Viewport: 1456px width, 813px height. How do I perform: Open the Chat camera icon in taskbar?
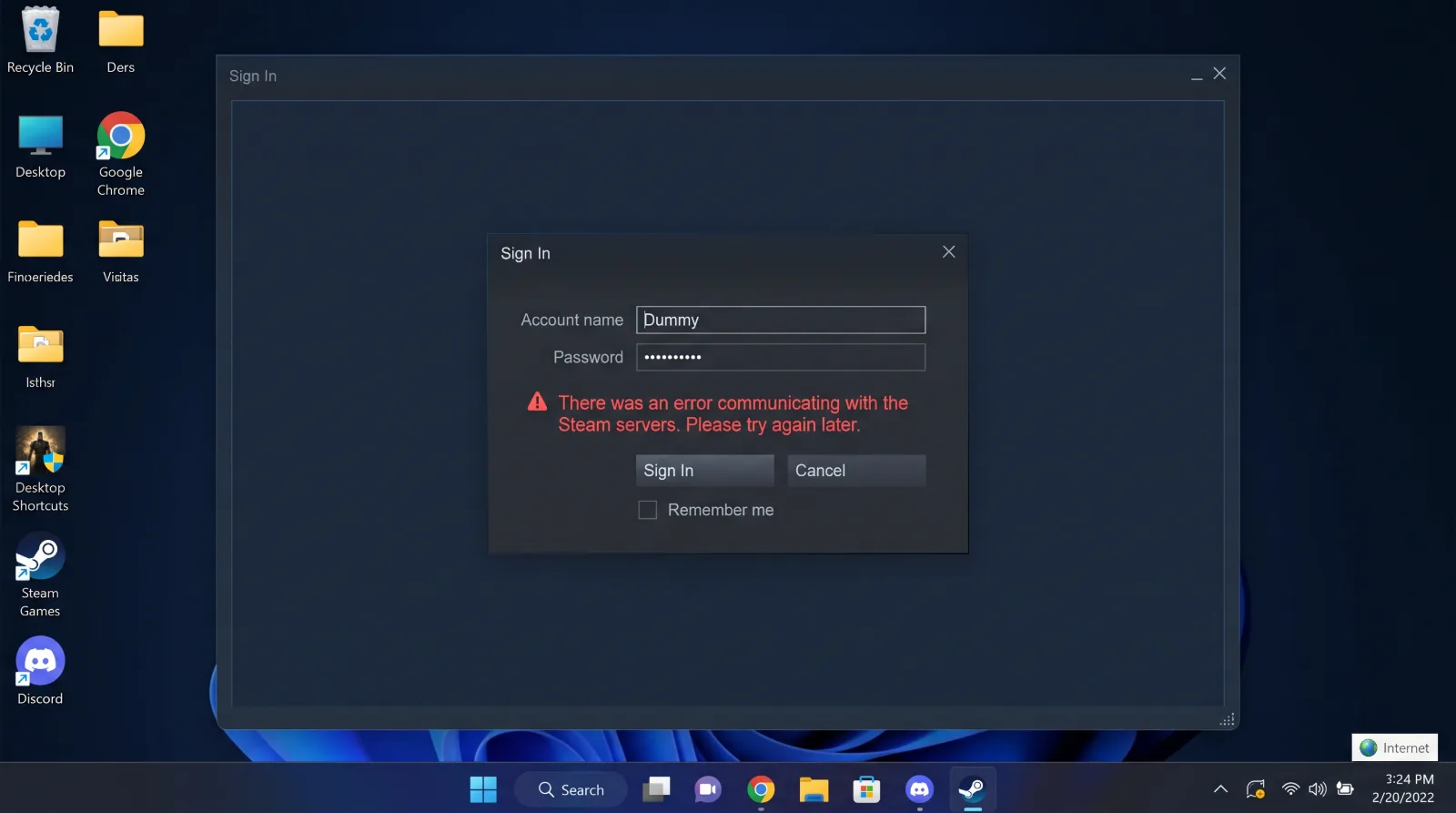tap(708, 789)
